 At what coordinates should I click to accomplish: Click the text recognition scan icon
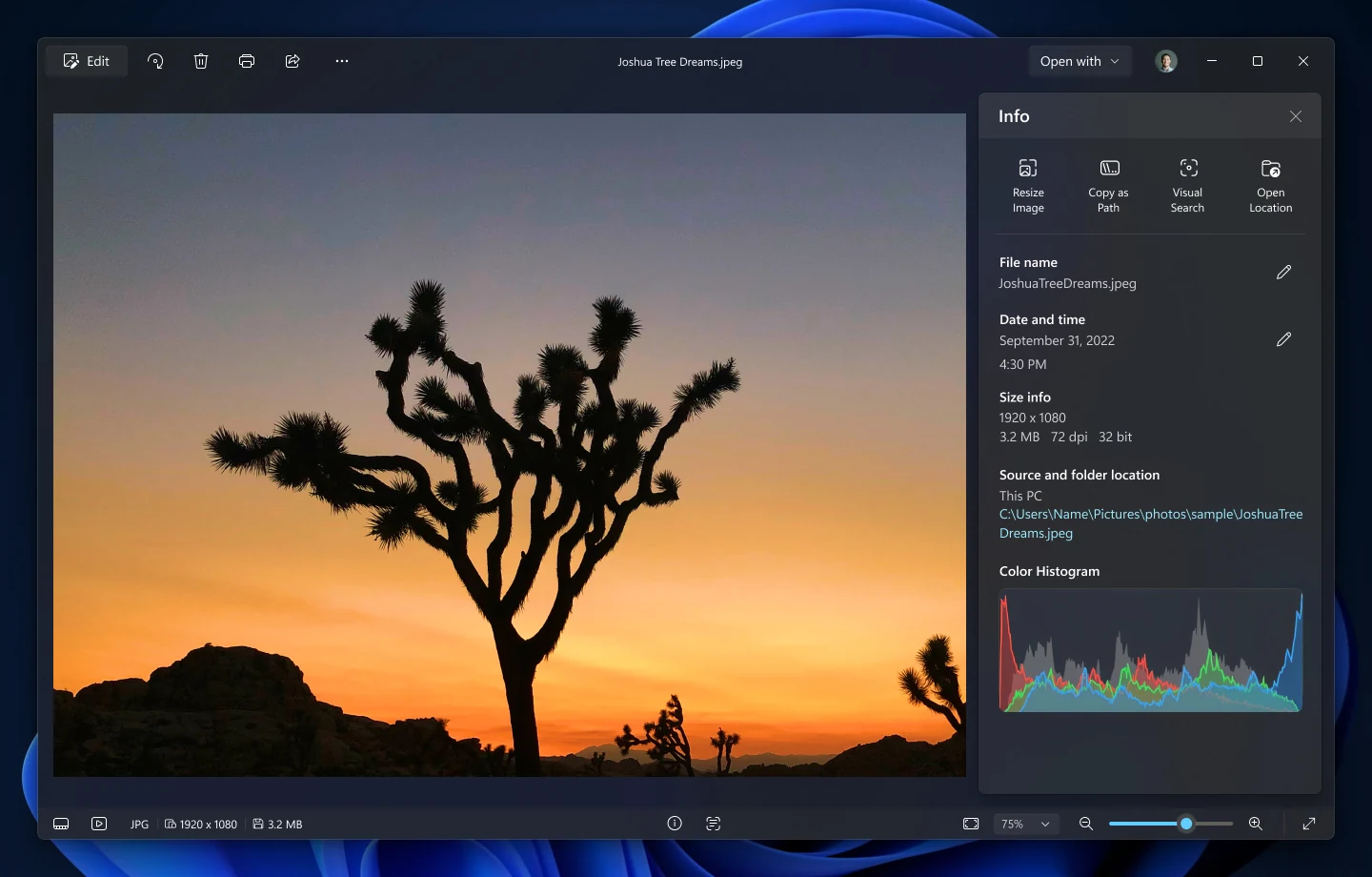pos(713,824)
